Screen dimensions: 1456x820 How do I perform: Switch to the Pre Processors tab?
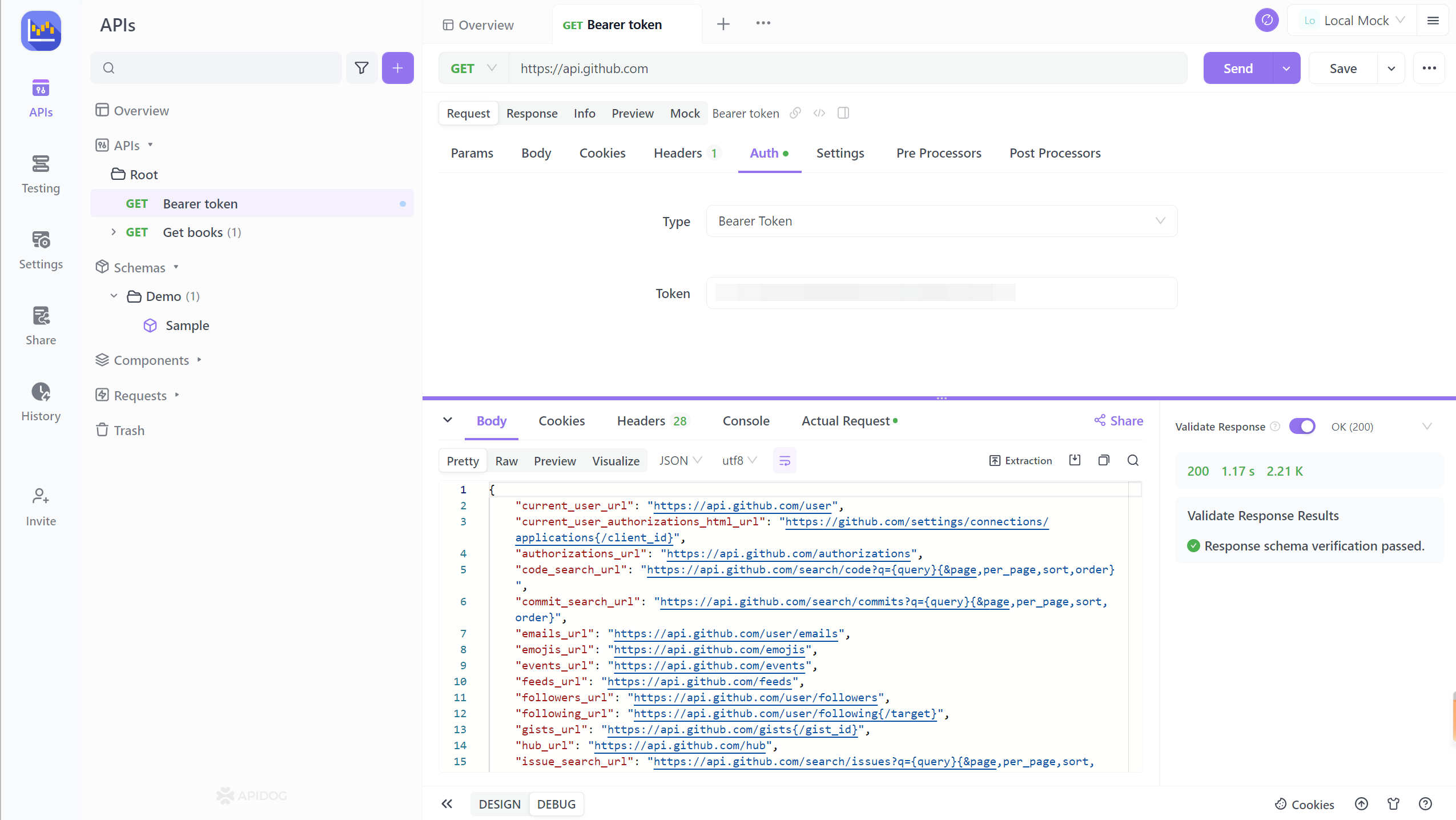(x=938, y=153)
